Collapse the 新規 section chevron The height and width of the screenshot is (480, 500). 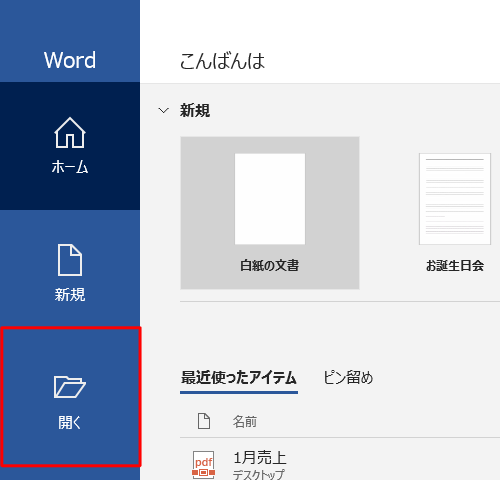163,110
